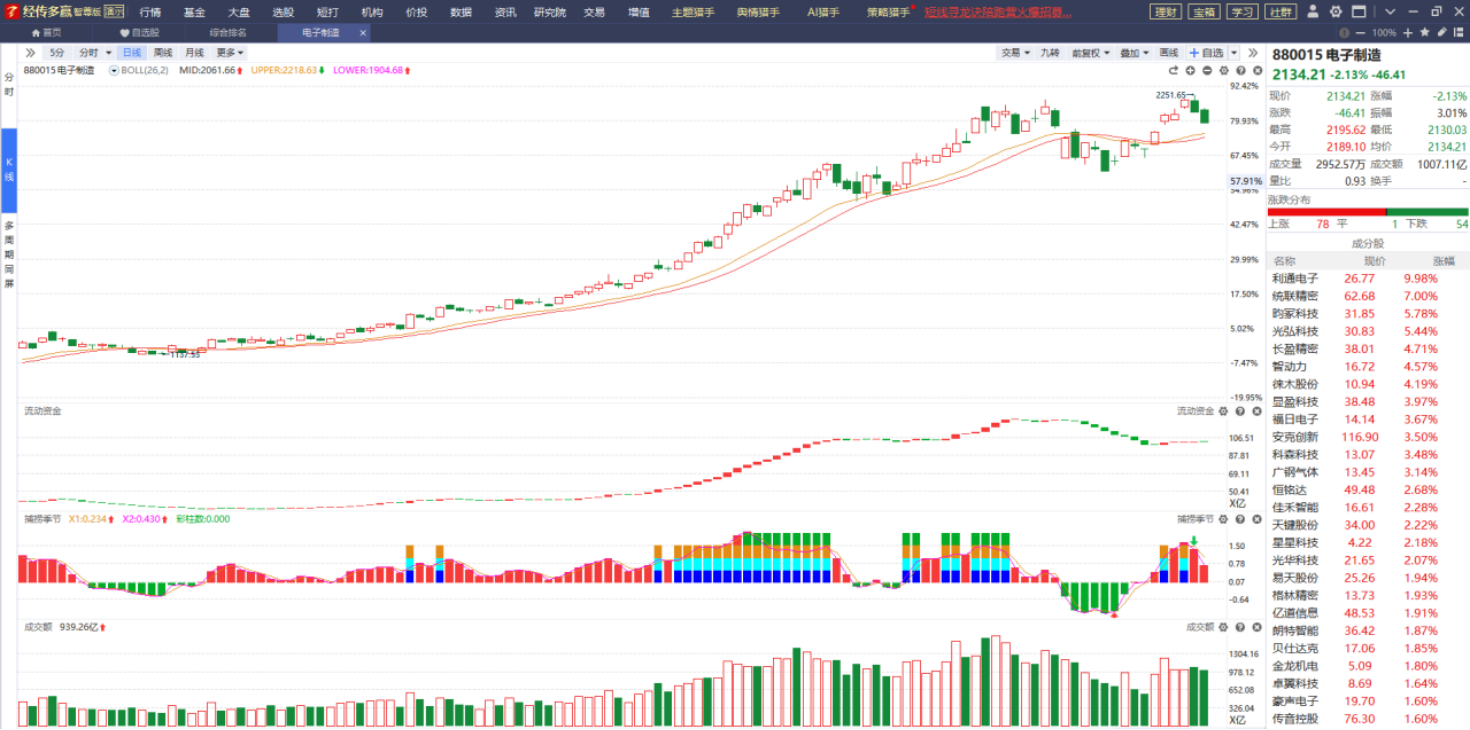Switch chart period to 周线
The width and height of the screenshot is (1470, 730).
coord(163,53)
